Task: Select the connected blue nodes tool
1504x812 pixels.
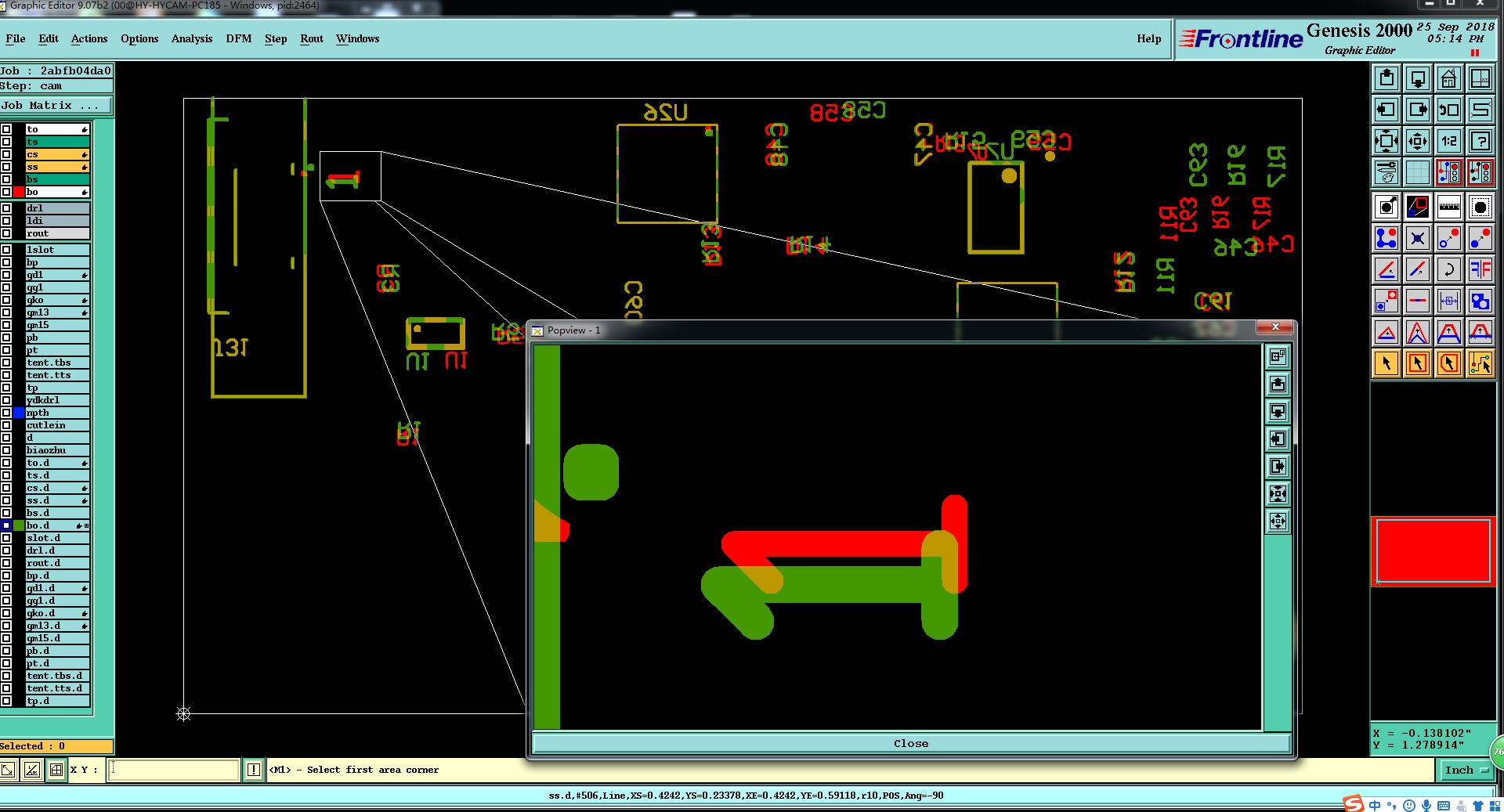Action: 1386,238
